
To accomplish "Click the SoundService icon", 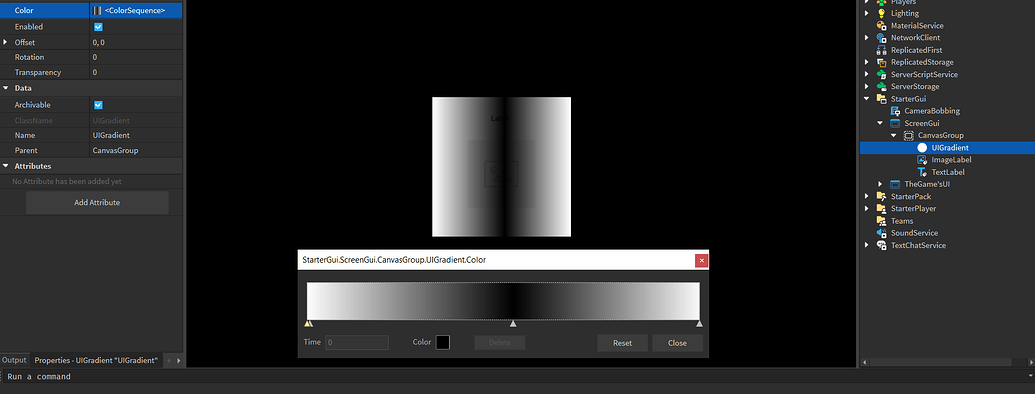I will coord(881,233).
